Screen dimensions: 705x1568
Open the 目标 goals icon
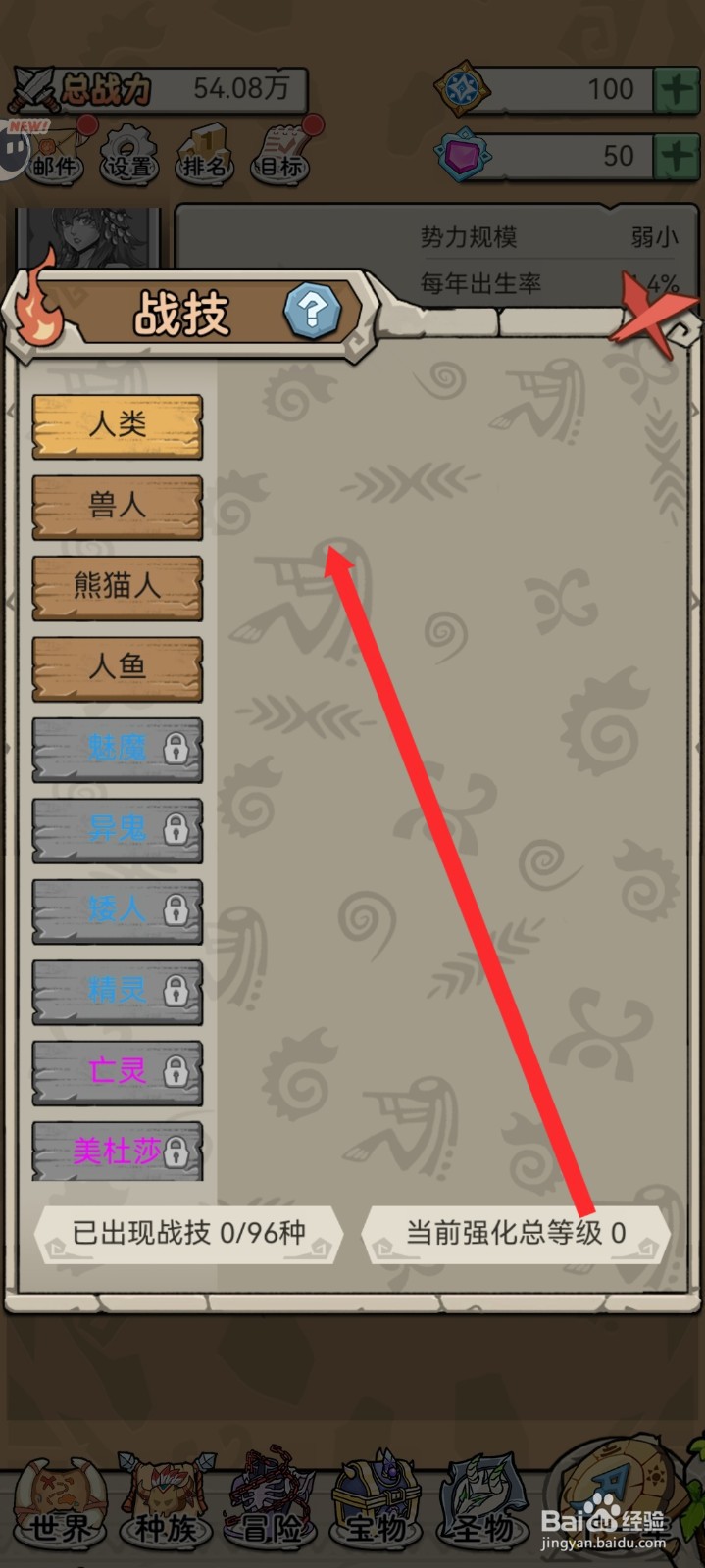pyautogui.click(x=281, y=154)
